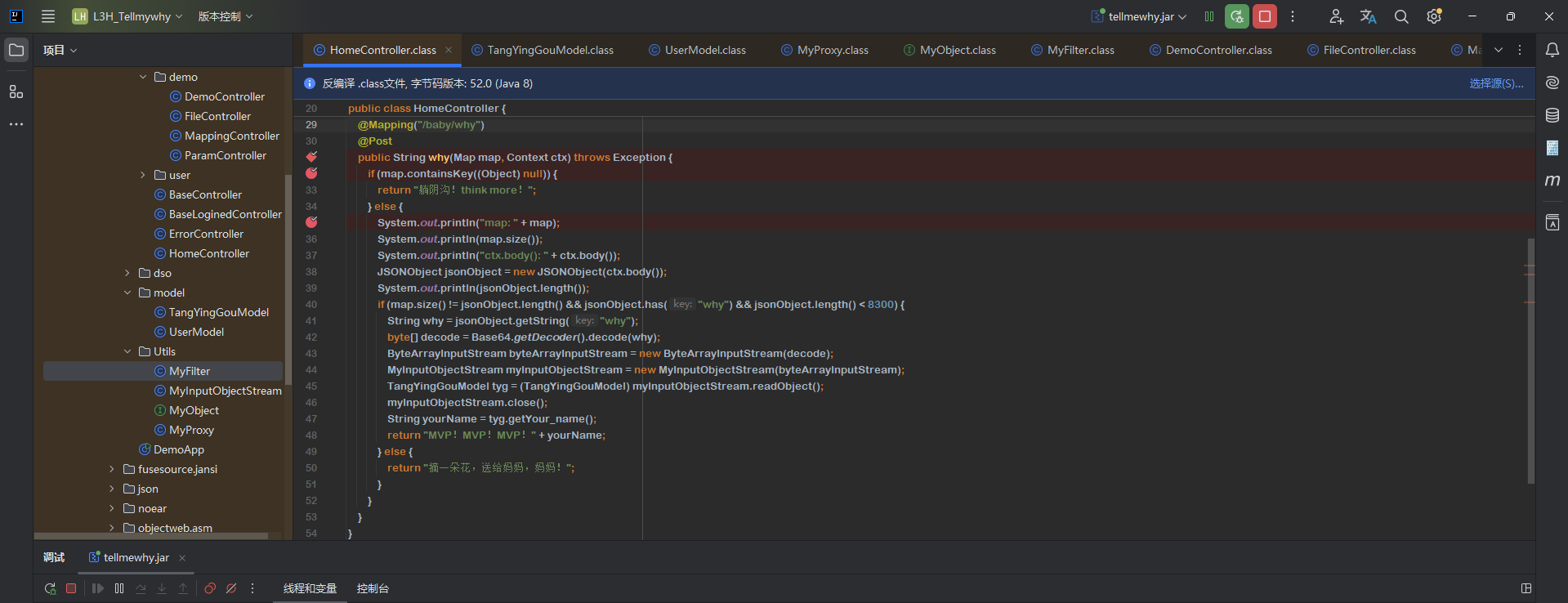Image resolution: width=1568 pixels, height=603 pixels.
Task: Toggle the breakpoint at containsKey line
Action: tap(311, 173)
